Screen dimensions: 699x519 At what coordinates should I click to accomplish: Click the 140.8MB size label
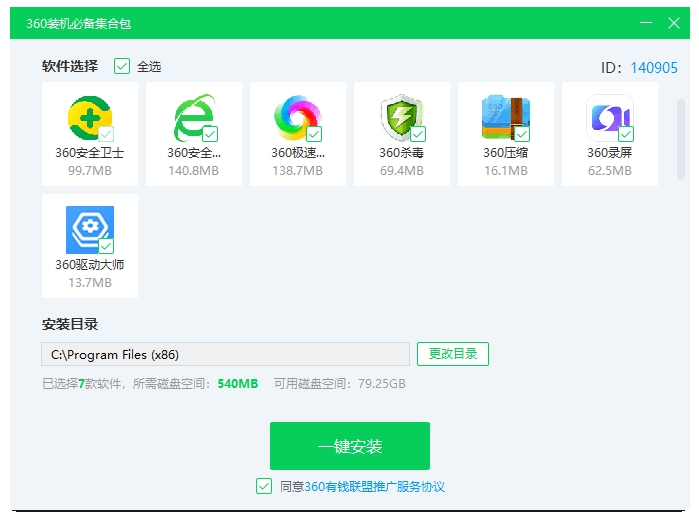[x=194, y=171]
